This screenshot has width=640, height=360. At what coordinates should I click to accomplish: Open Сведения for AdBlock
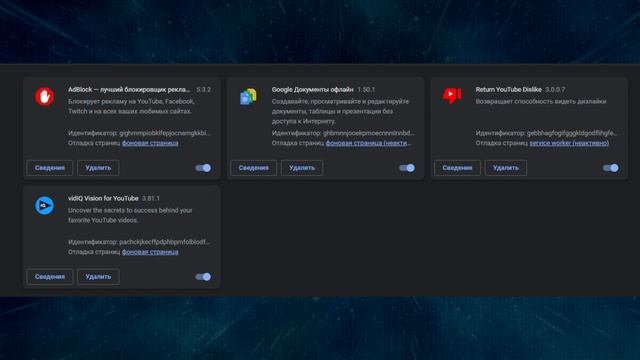(50, 168)
